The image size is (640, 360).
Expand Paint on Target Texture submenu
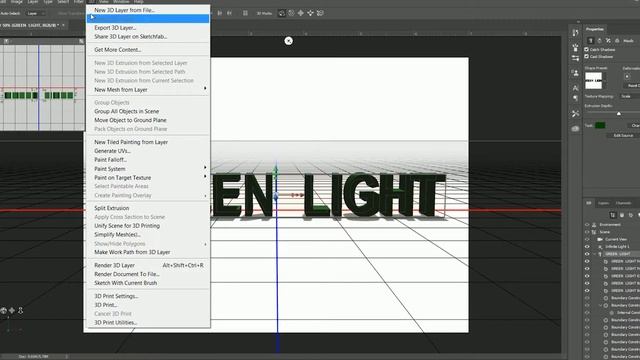click(205, 177)
